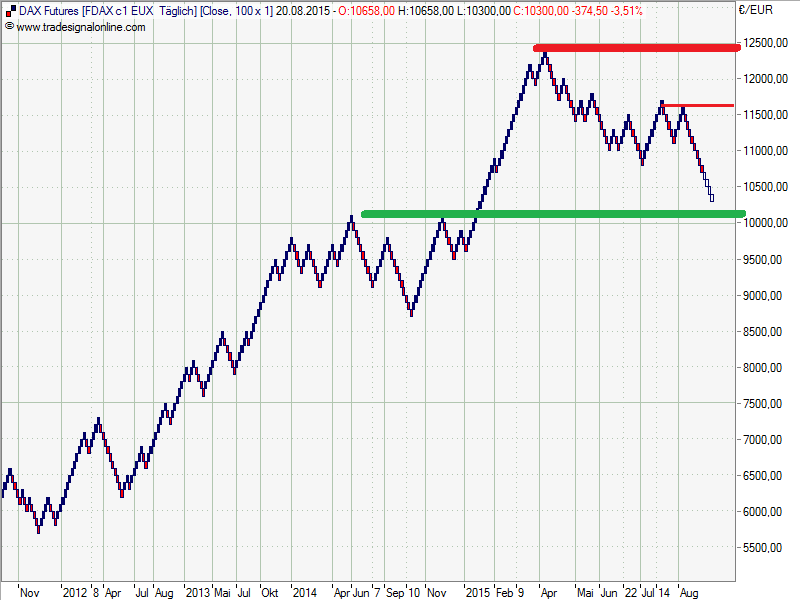Screen dimensions: 800x600
Task: Click the 5500,00 price axis label
Action: point(763,547)
